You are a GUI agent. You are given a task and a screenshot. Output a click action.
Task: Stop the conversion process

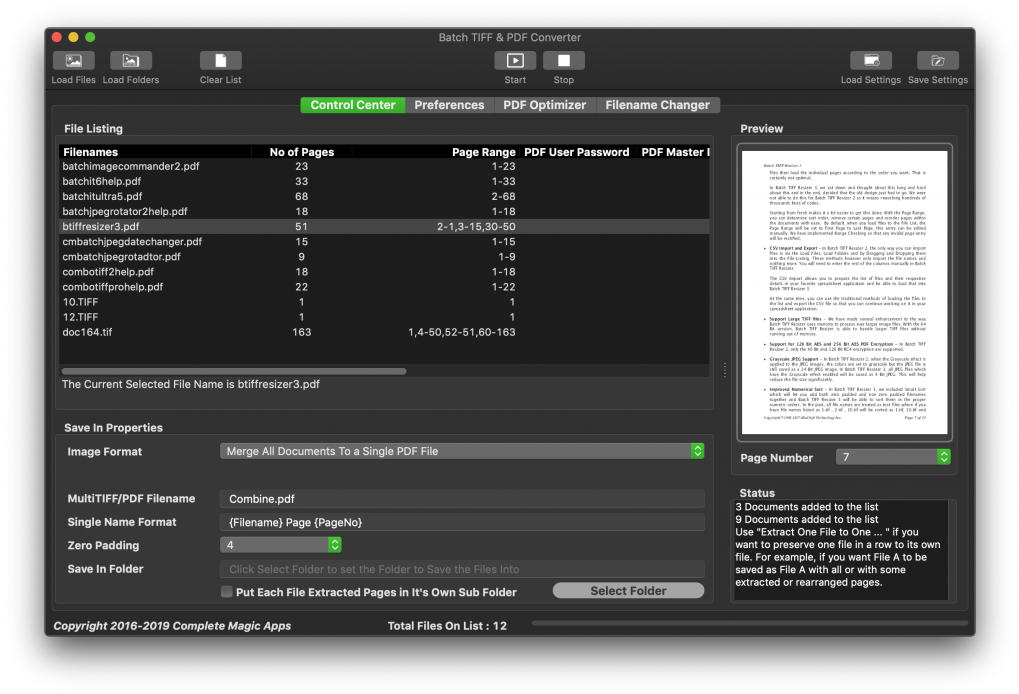click(563, 61)
